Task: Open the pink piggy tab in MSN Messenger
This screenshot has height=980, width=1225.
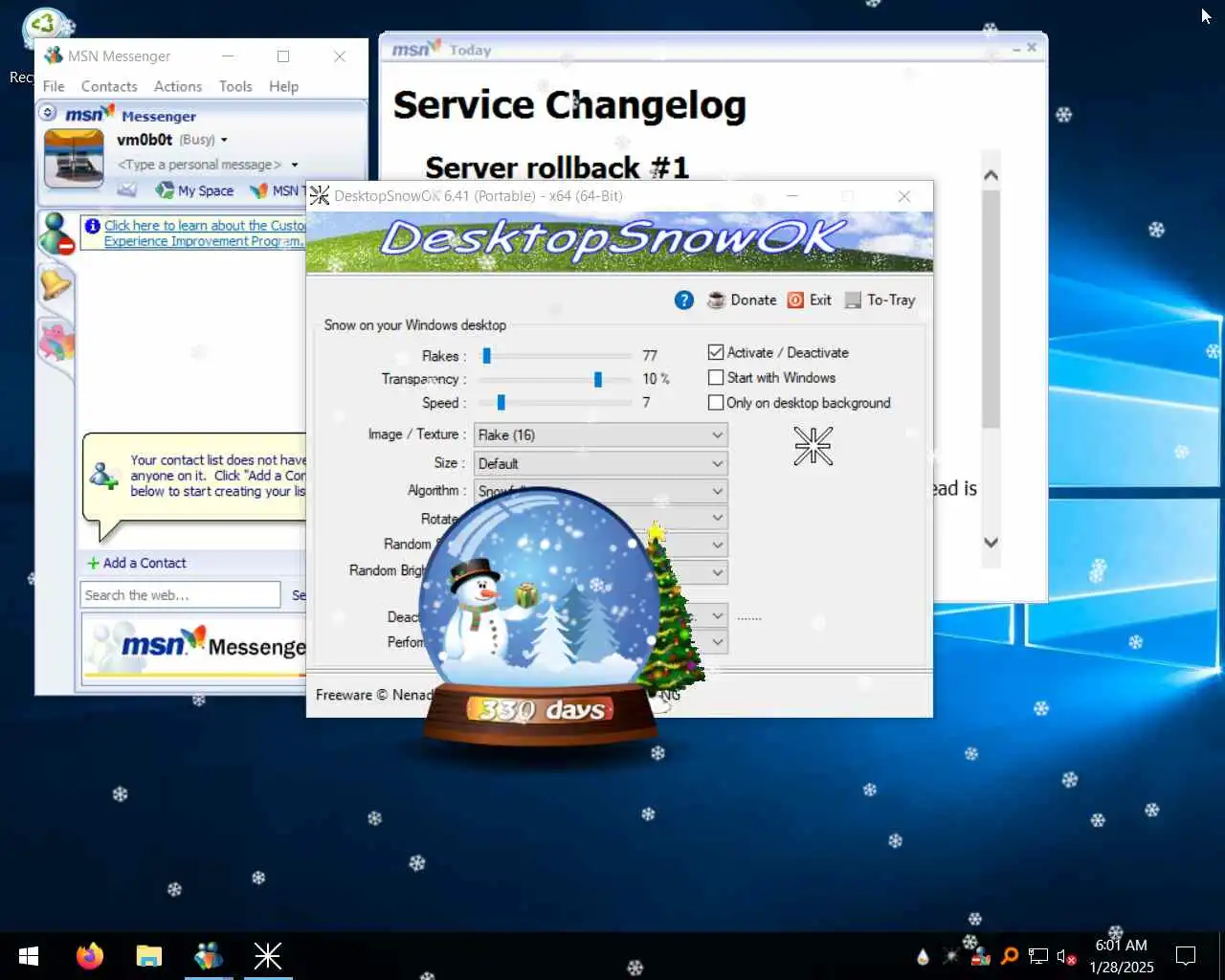Action: pyautogui.click(x=56, y=342)
